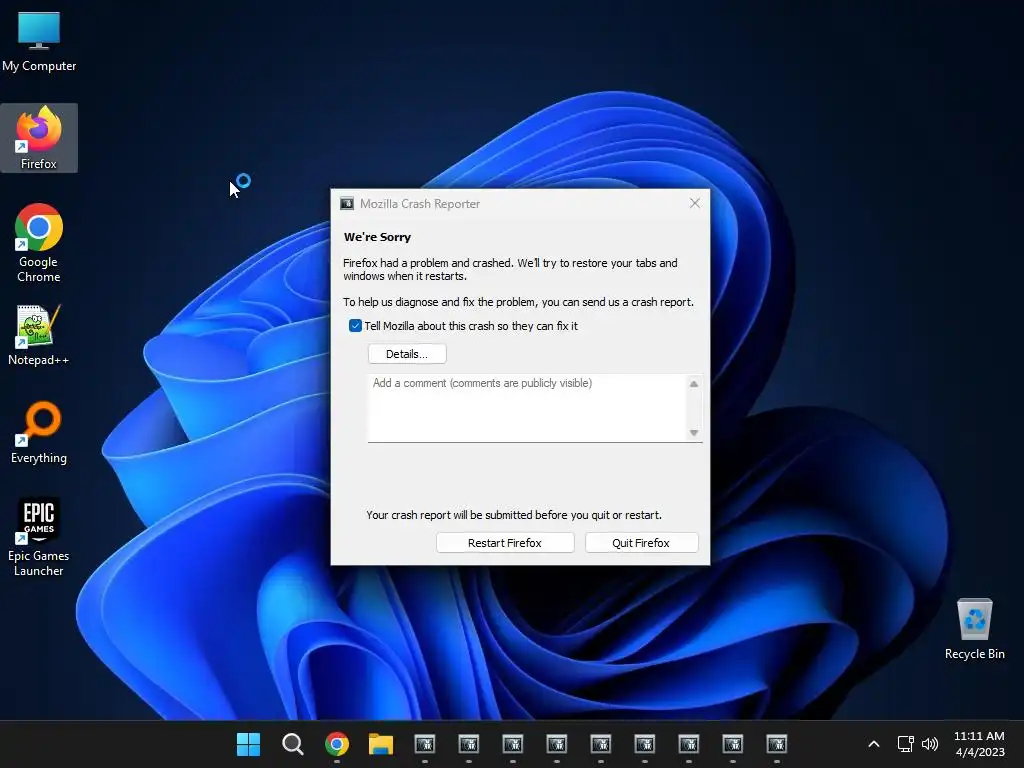Select the Notepad++ desktop shortcut
Image resolution: width=1024 pixels, height=768 pixels.
click(x=39, y=334)
